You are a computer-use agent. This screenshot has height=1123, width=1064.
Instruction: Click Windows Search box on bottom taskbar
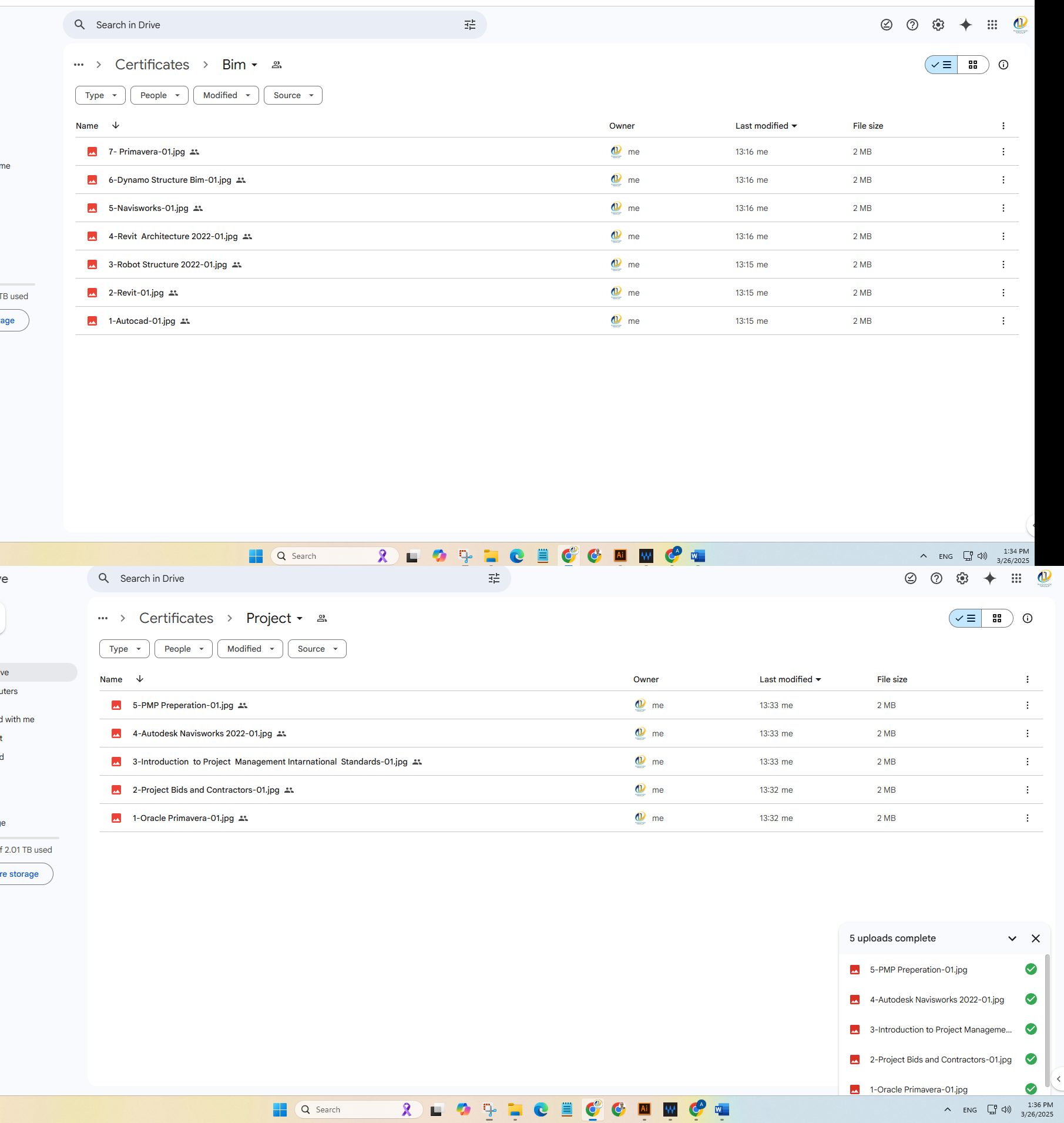coord(359,1109)
